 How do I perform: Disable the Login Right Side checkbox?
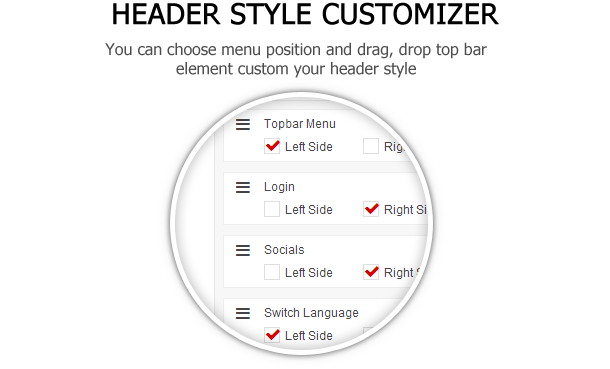point(371,209)
